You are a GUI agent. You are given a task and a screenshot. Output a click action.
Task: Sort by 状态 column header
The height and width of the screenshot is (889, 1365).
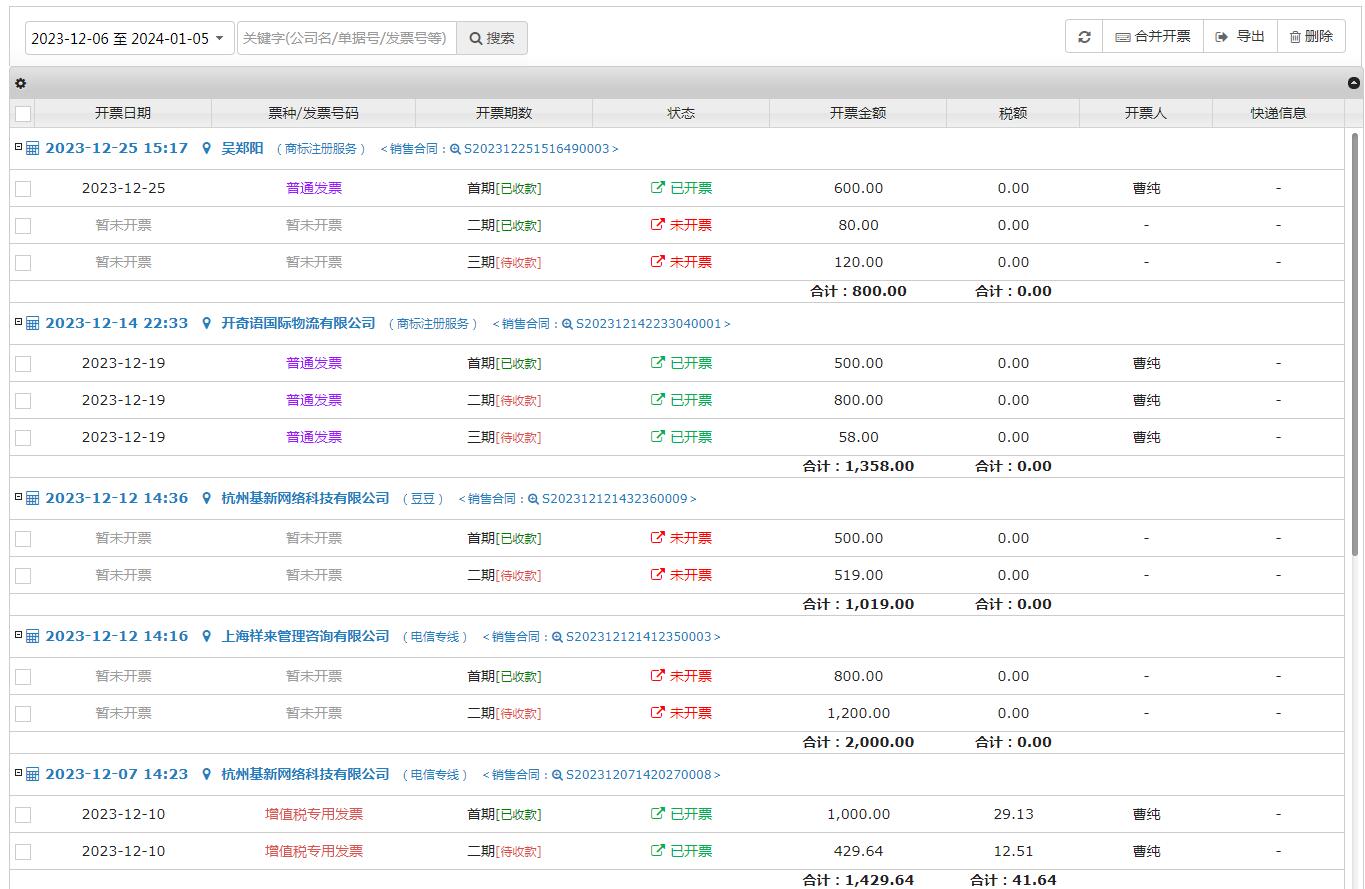(x=681, y=113)
